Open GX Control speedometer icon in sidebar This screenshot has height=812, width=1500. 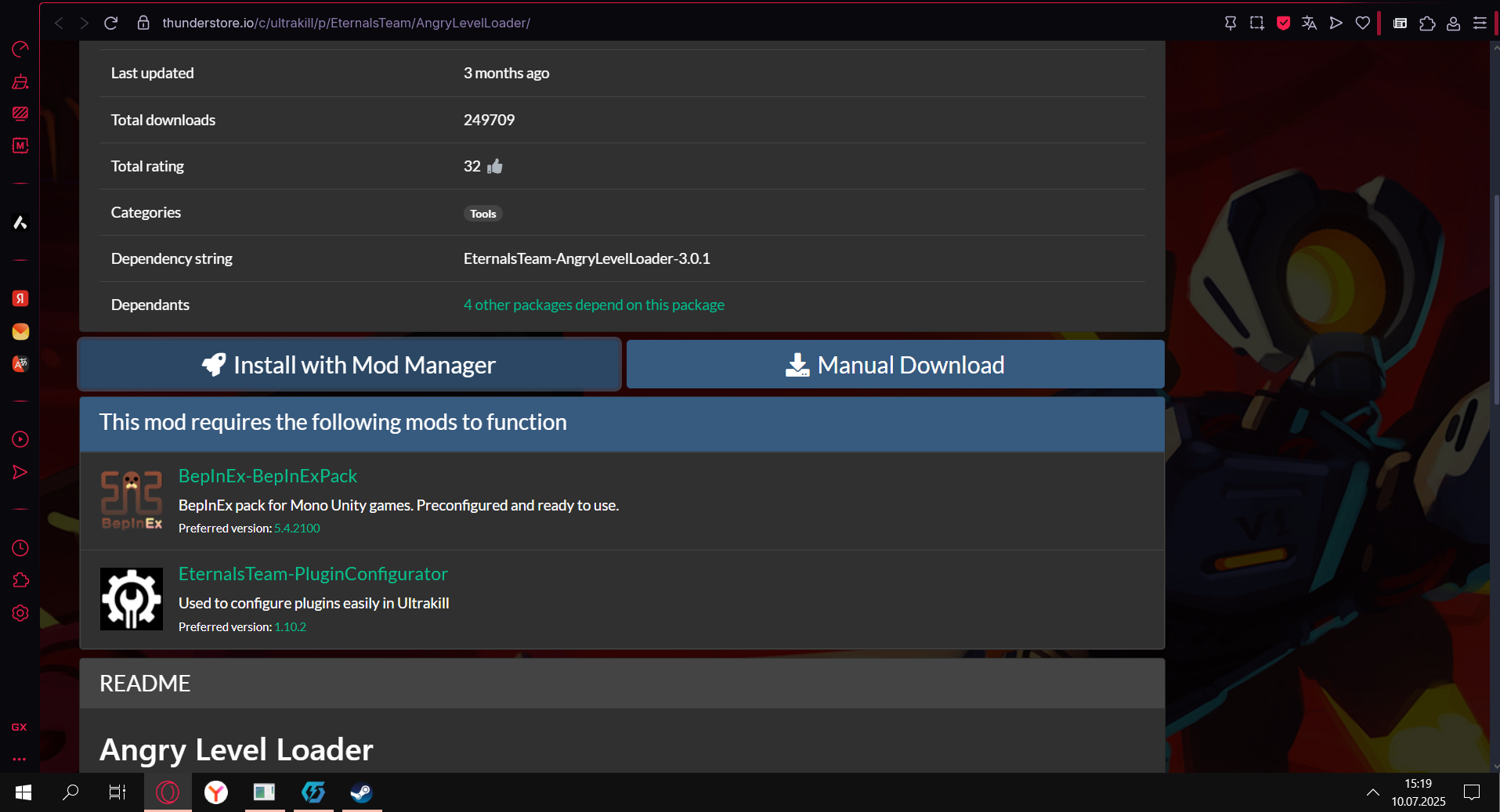pyautogui.click(x=20, y=49)
